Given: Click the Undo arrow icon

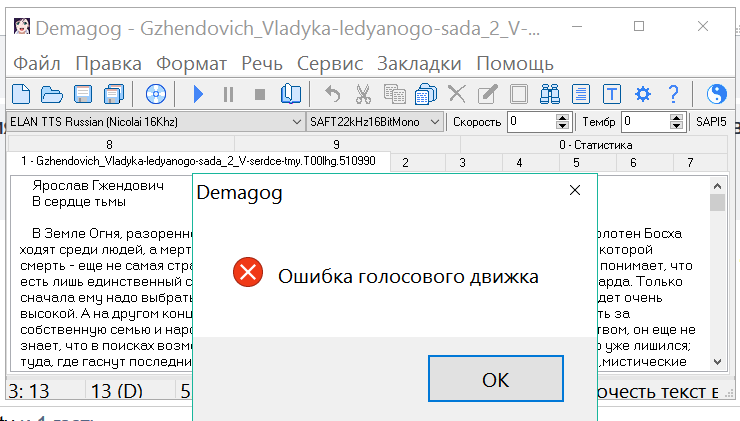Looking at the screenshot, I should (333, 94).
